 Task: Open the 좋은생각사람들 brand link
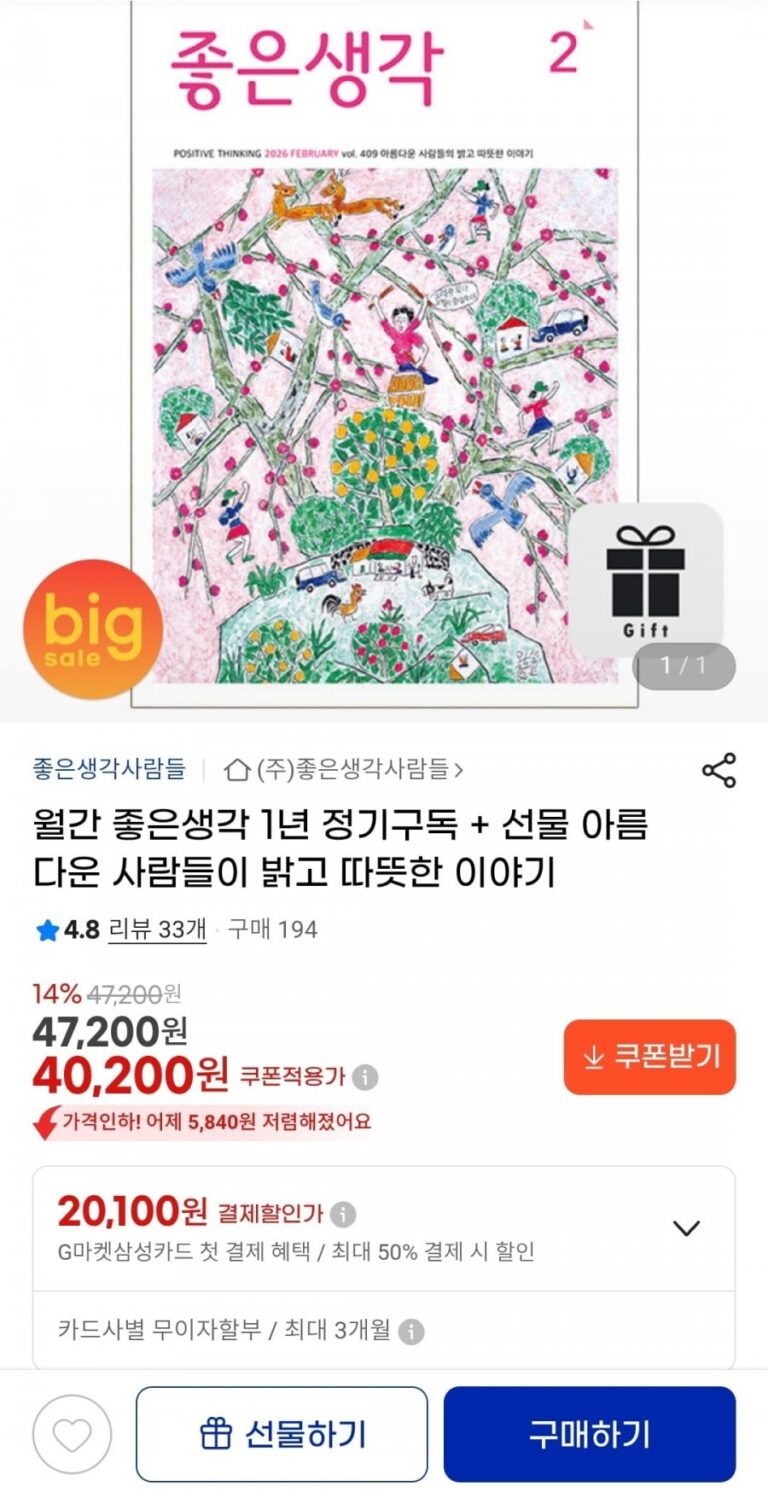tap(109, 769)
